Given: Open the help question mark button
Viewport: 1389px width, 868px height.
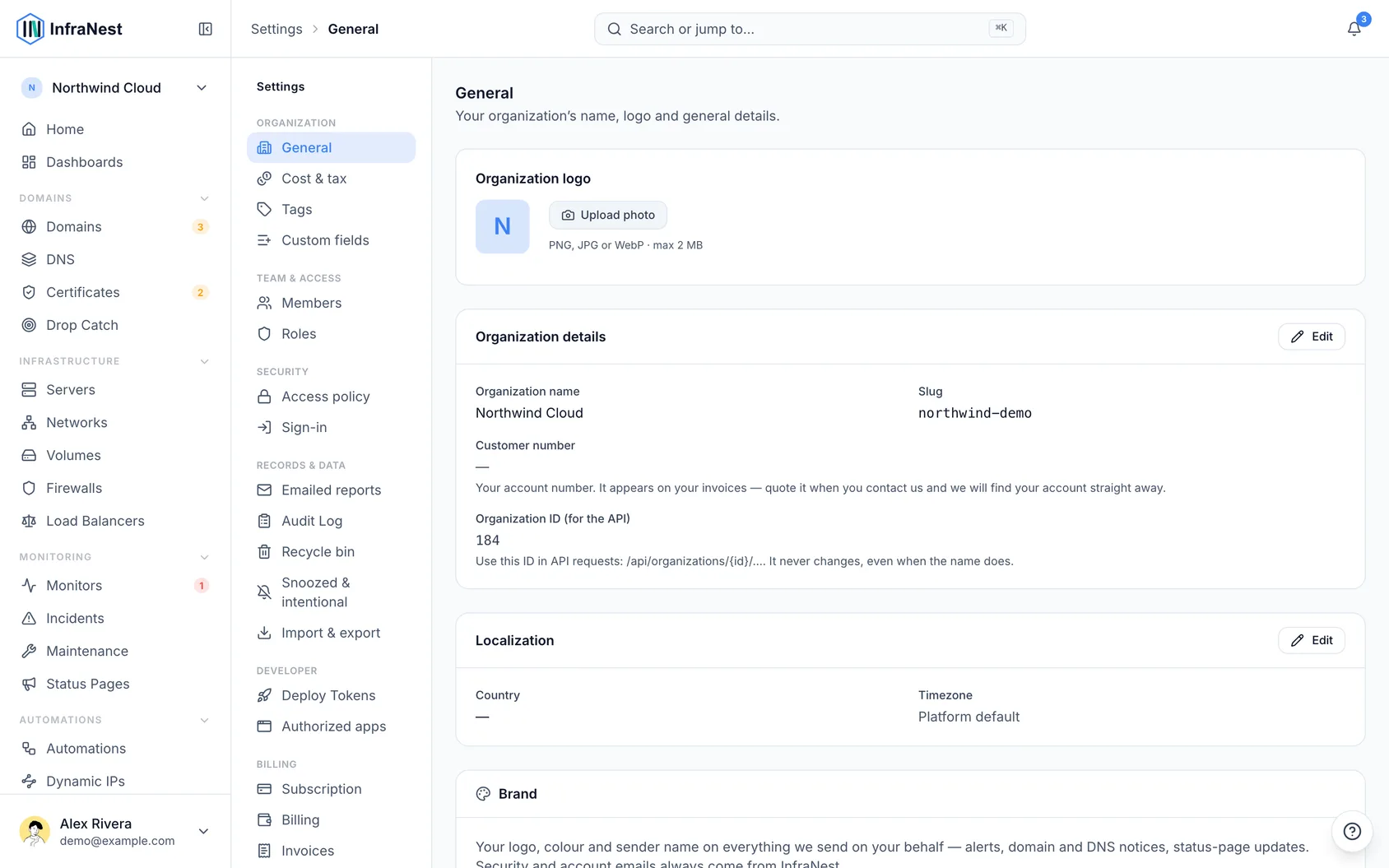Looking at the screenshot, I should click(x=1352, y=831).
